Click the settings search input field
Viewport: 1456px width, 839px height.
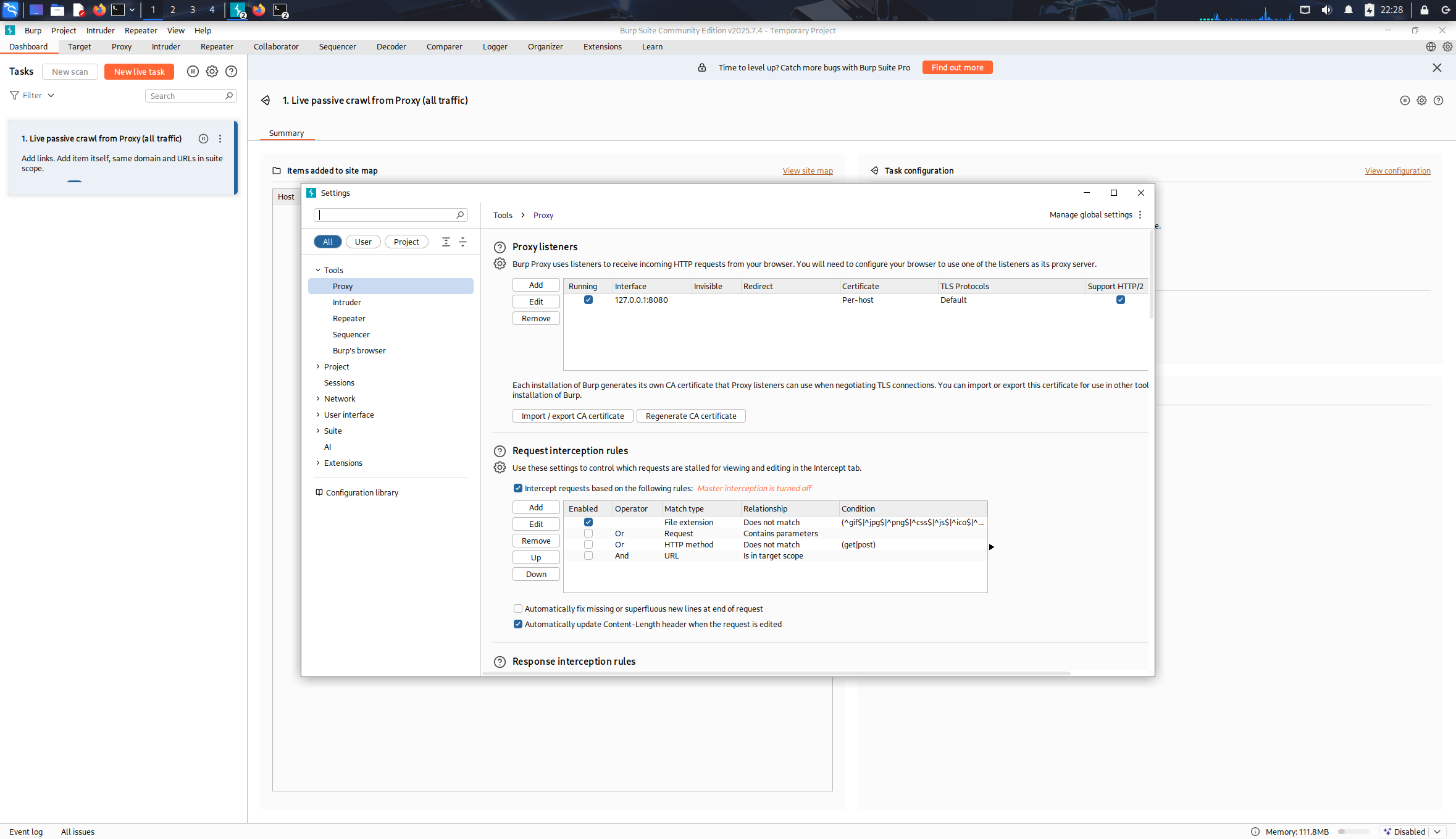tap(386, 215)
